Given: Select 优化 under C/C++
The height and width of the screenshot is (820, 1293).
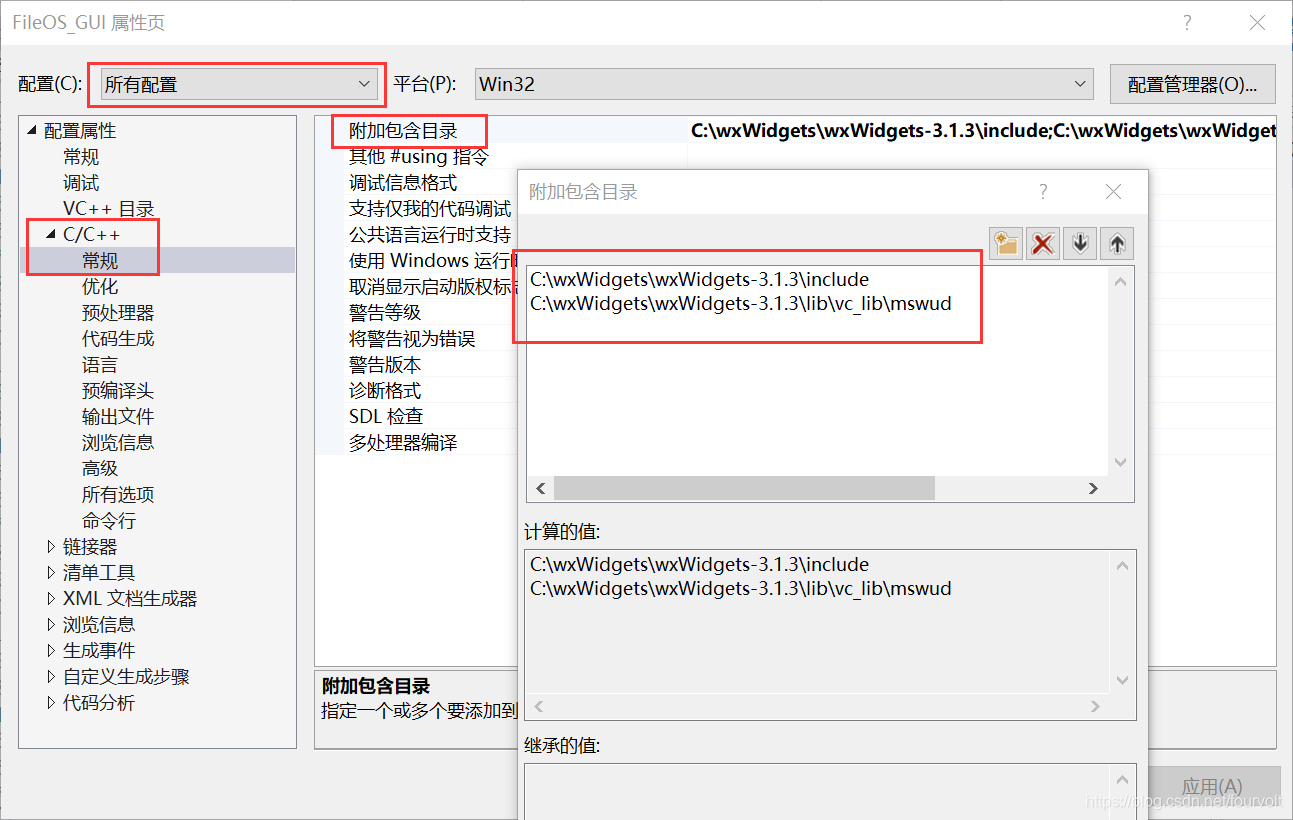Looking at the screenshot, I should point(100,287).
